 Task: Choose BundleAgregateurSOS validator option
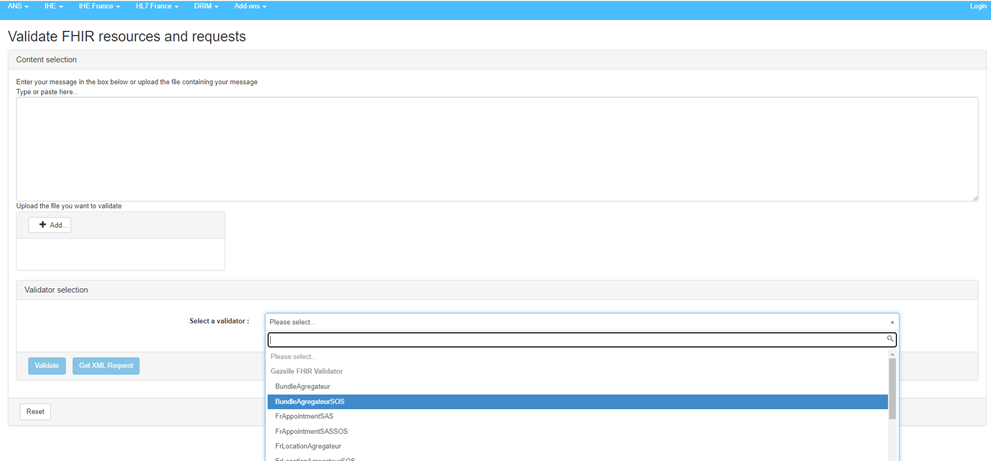point(310,401)
